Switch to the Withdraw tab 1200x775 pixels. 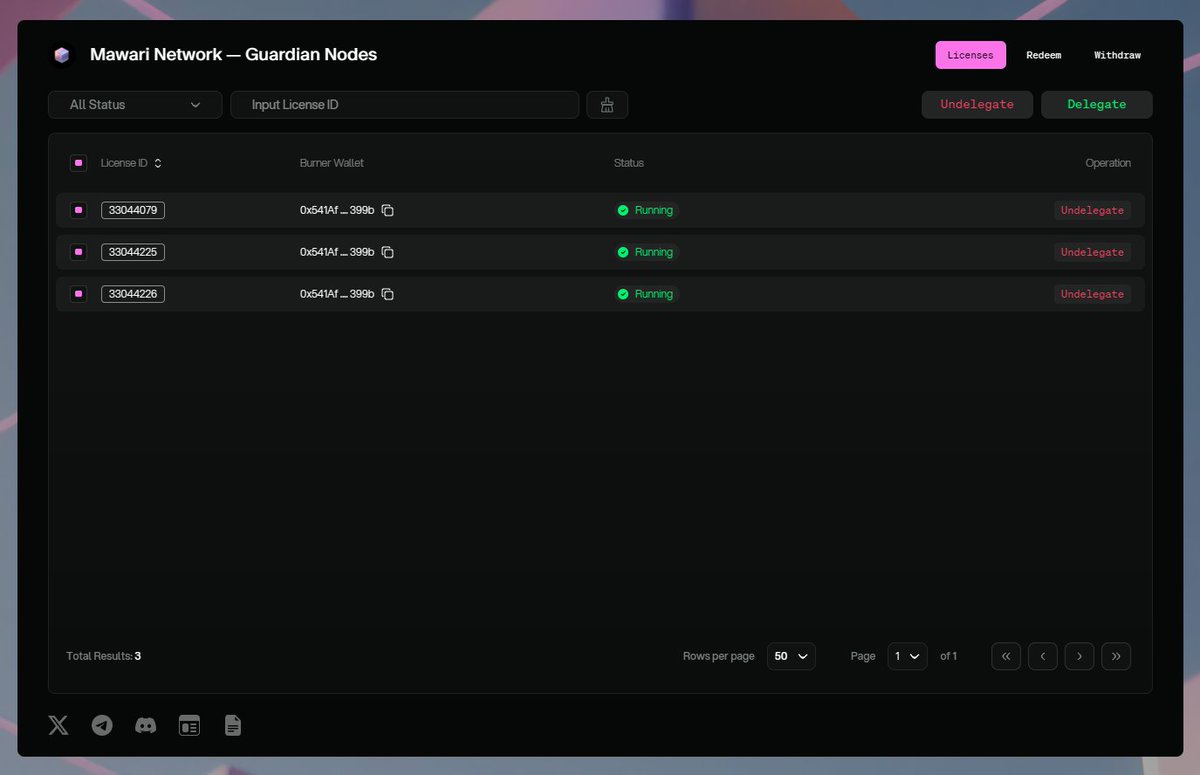1117,55
